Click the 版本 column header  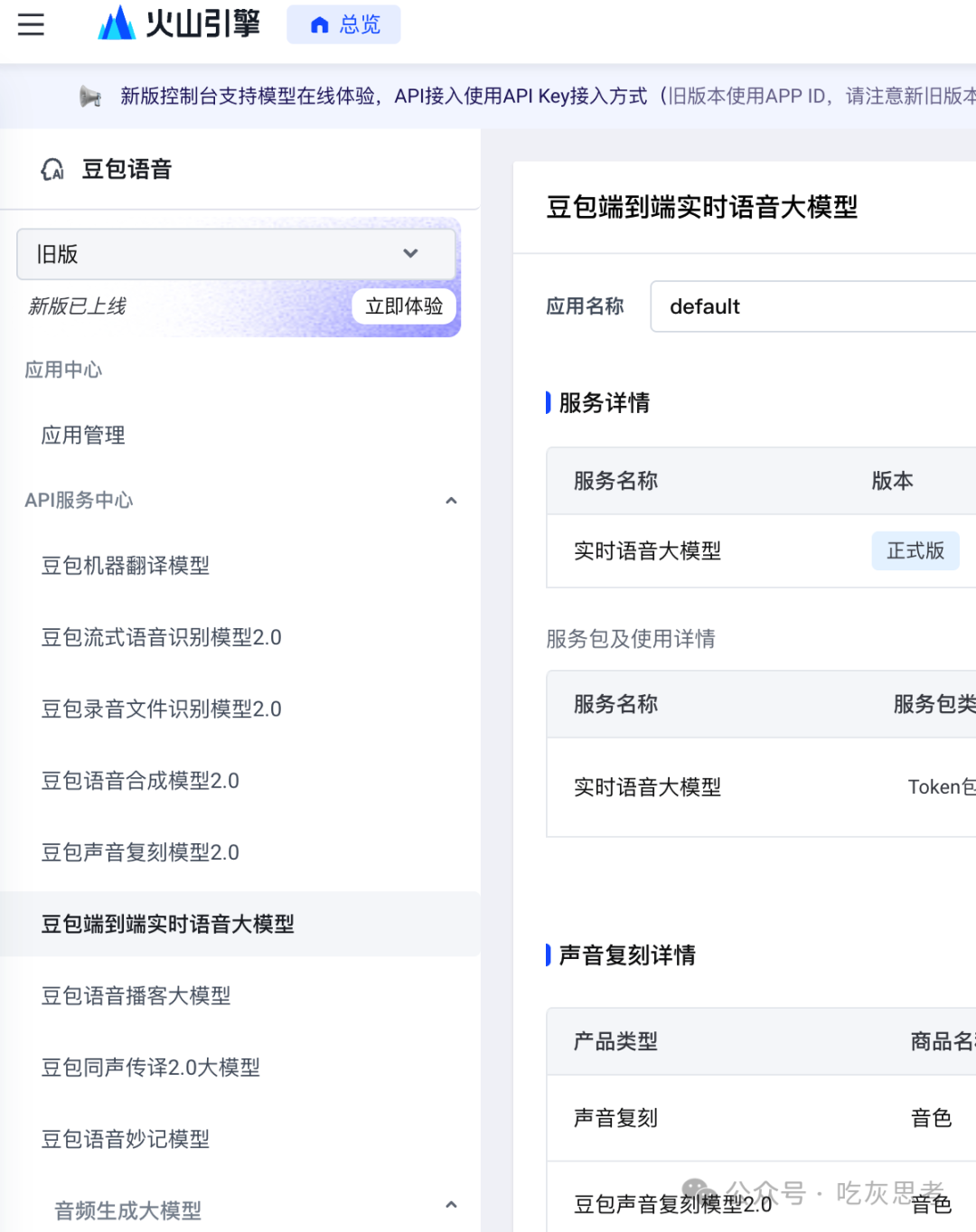click(x=892, y=481)
